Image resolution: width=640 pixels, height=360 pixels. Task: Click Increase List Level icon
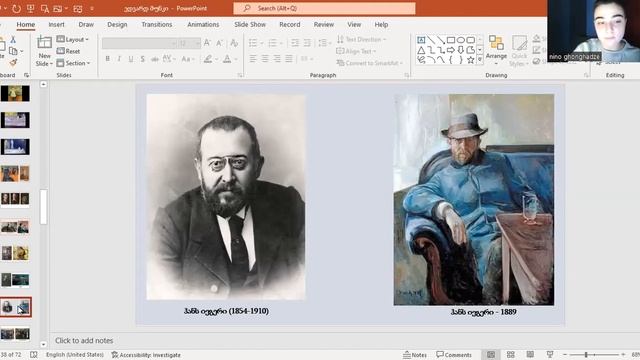(x=307, y=43)
